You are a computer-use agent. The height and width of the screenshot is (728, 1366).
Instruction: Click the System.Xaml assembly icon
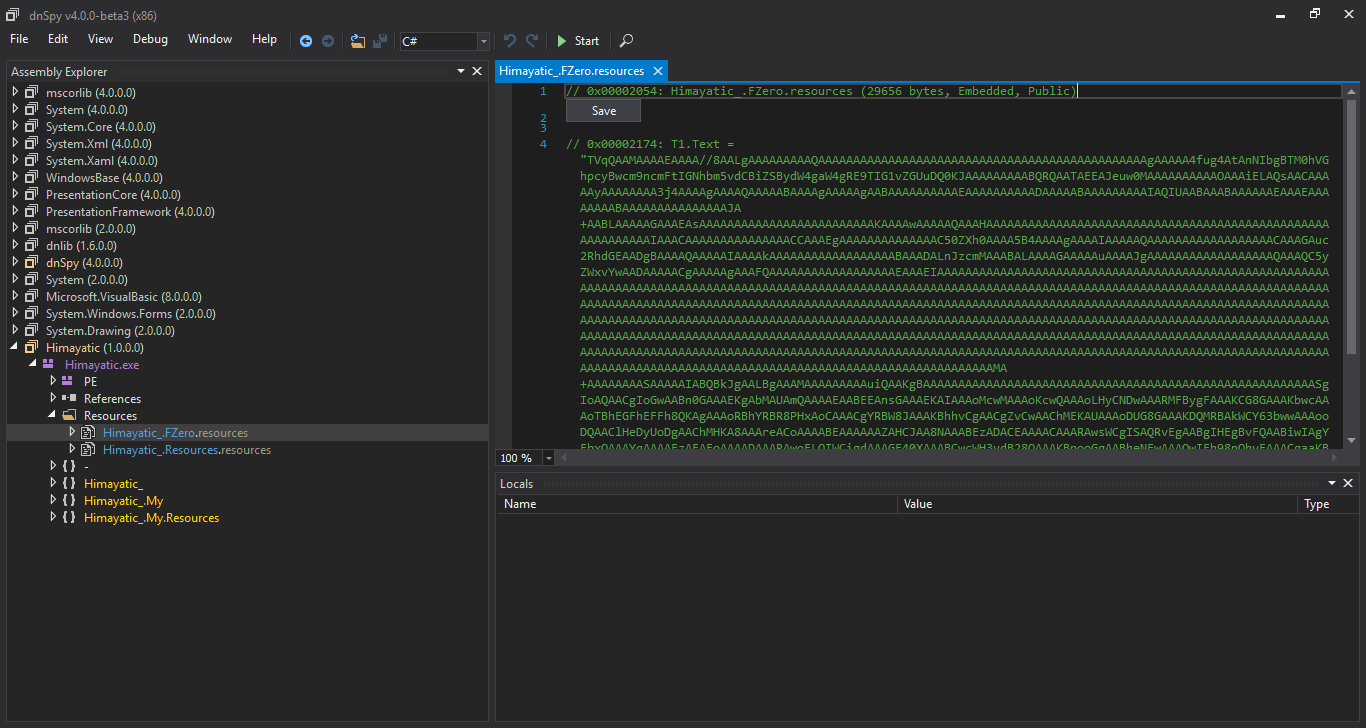(32, 161)
